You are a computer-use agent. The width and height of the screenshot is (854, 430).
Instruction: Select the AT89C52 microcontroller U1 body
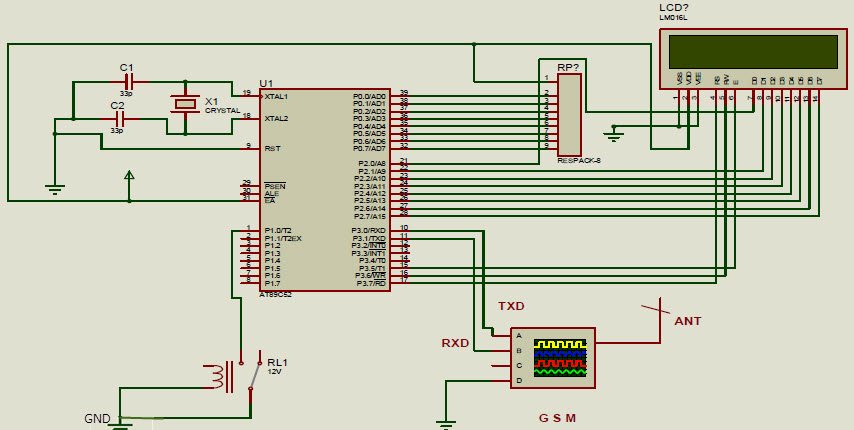(x=325, y=190)
